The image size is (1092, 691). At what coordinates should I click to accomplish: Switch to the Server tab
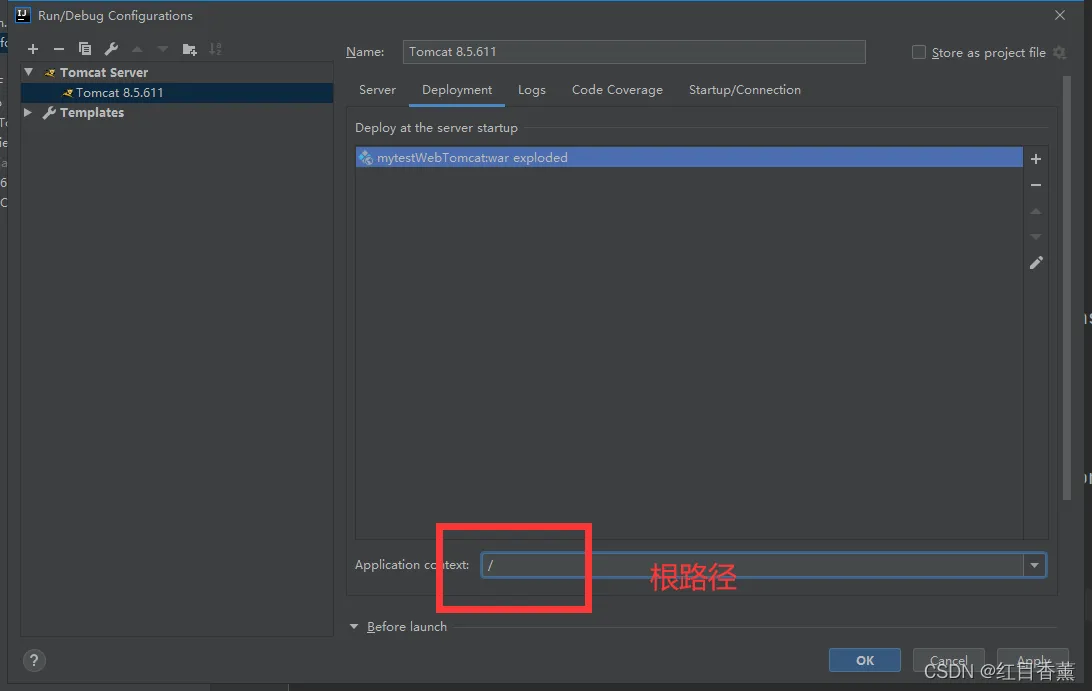pos(377,90)
